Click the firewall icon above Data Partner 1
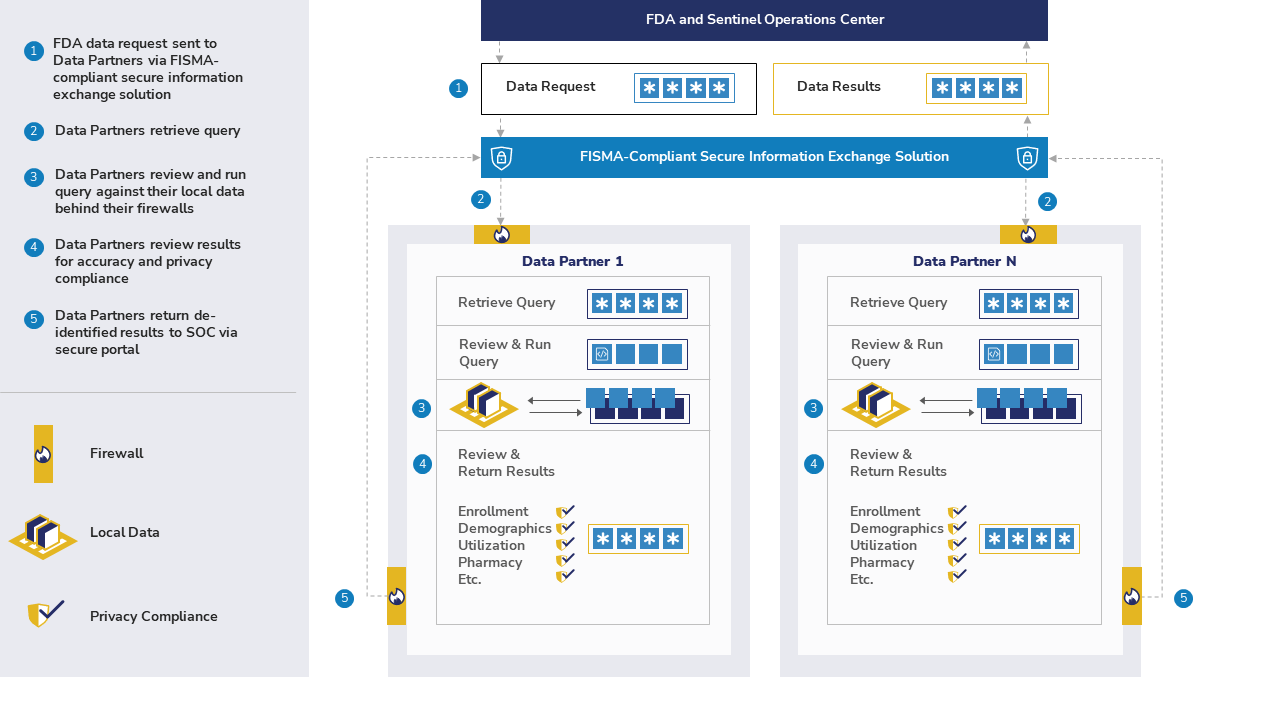Image resolution: width=1280 pixels, height=720 pixels. tap(502, 235)
